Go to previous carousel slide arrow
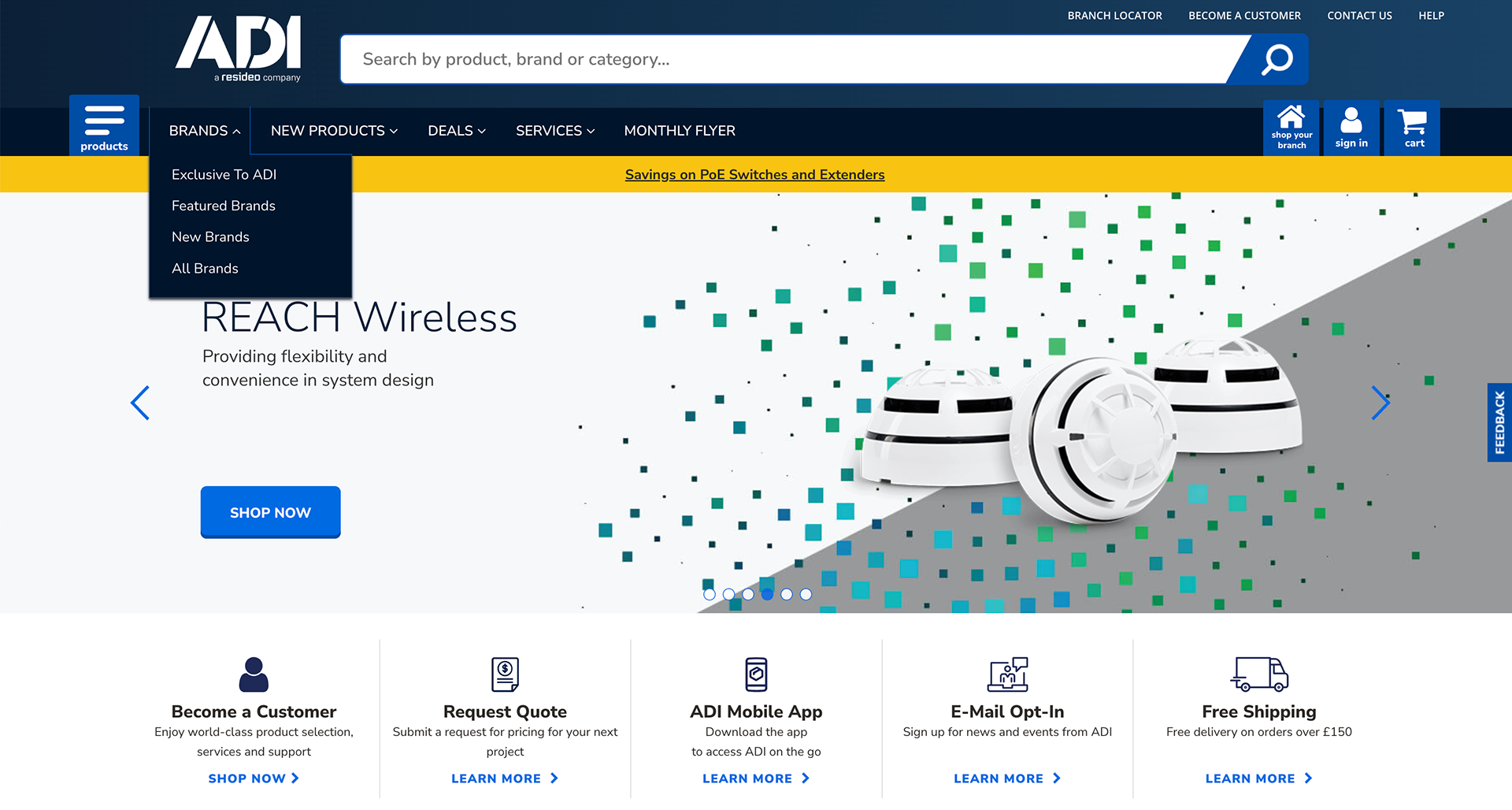The height and width of the screenshot is (810, 1512). coord(140,403)
